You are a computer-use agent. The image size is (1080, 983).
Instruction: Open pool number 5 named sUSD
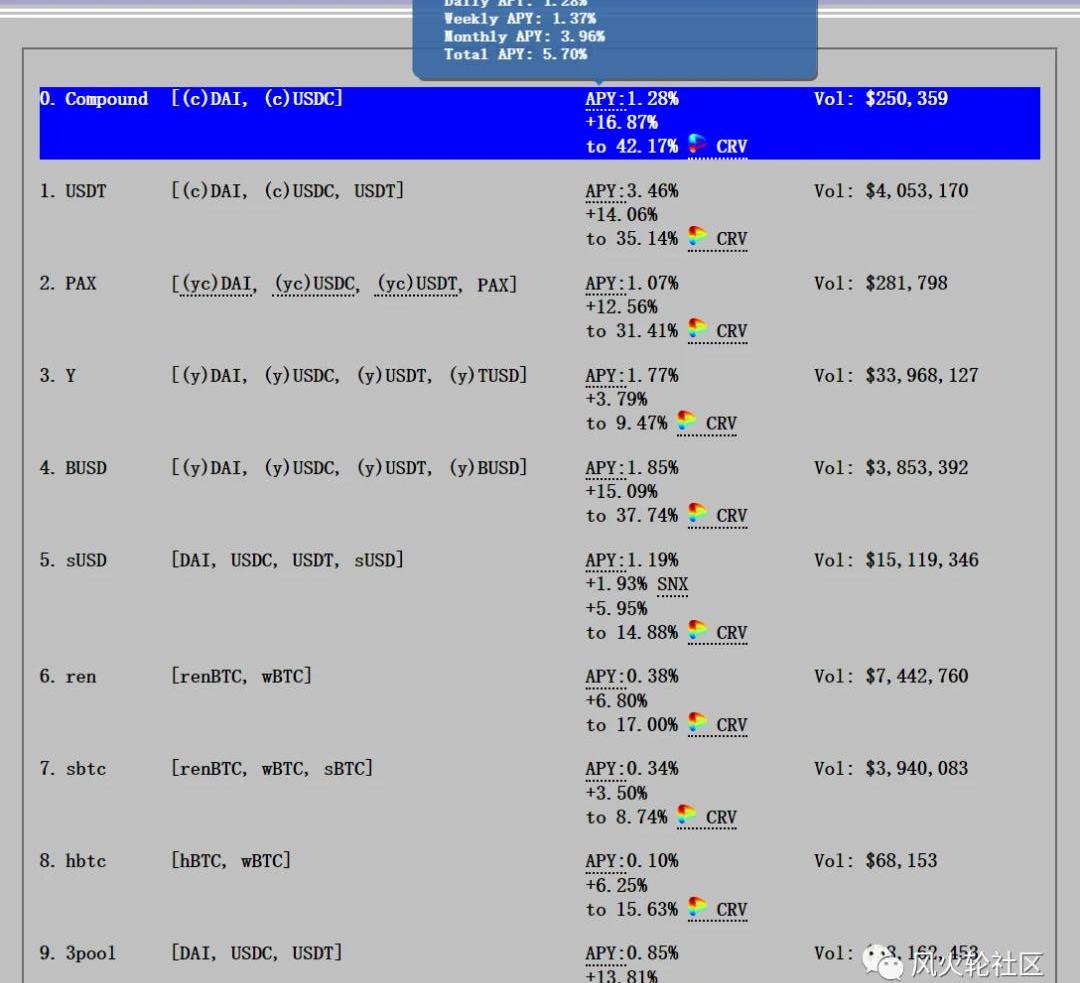[x=86, y=560]
